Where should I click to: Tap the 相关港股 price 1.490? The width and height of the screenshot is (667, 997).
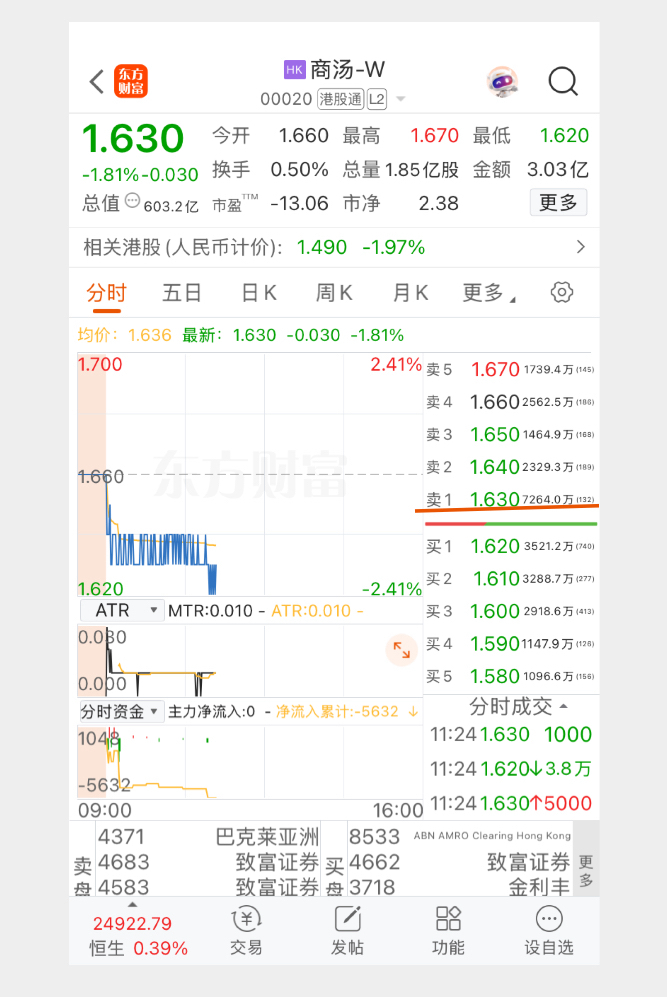[x=322, y=247]
